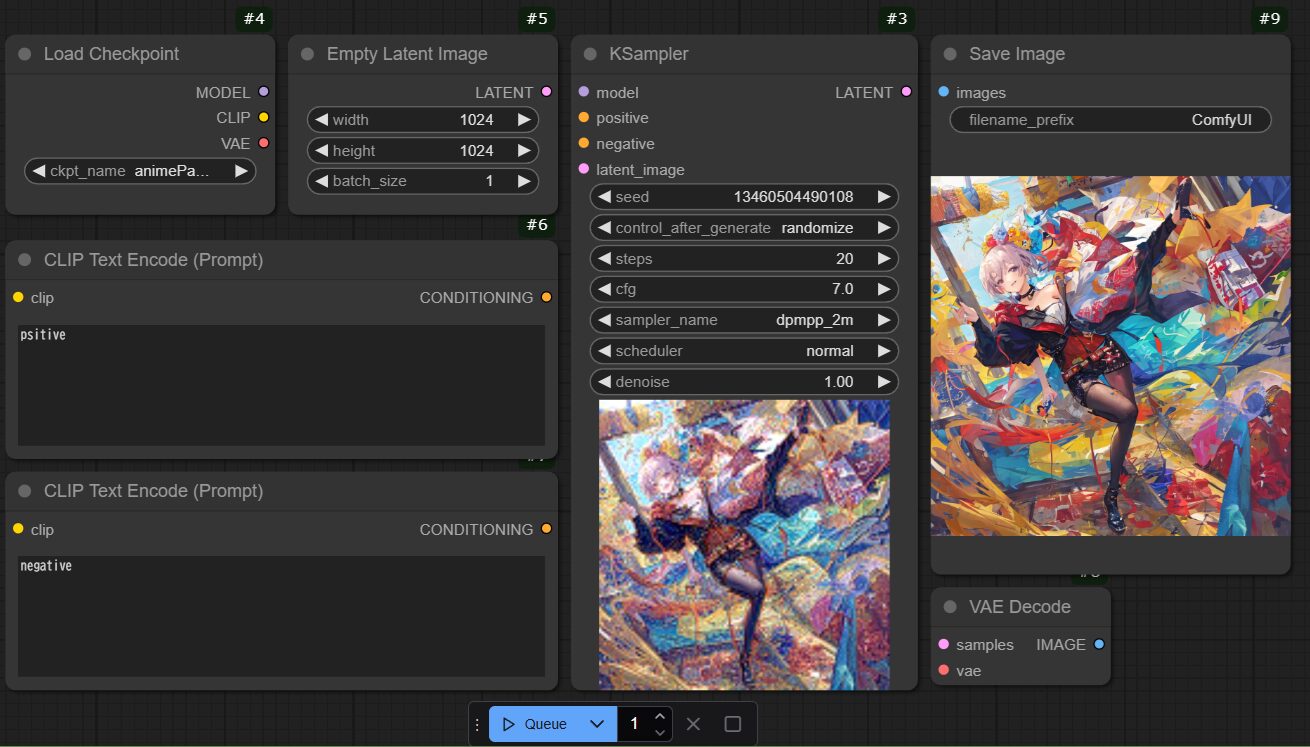This screenshot has height=747, width=1310.
Task: Click the positive input port on KSampler
Action: [x=584, y=118]
